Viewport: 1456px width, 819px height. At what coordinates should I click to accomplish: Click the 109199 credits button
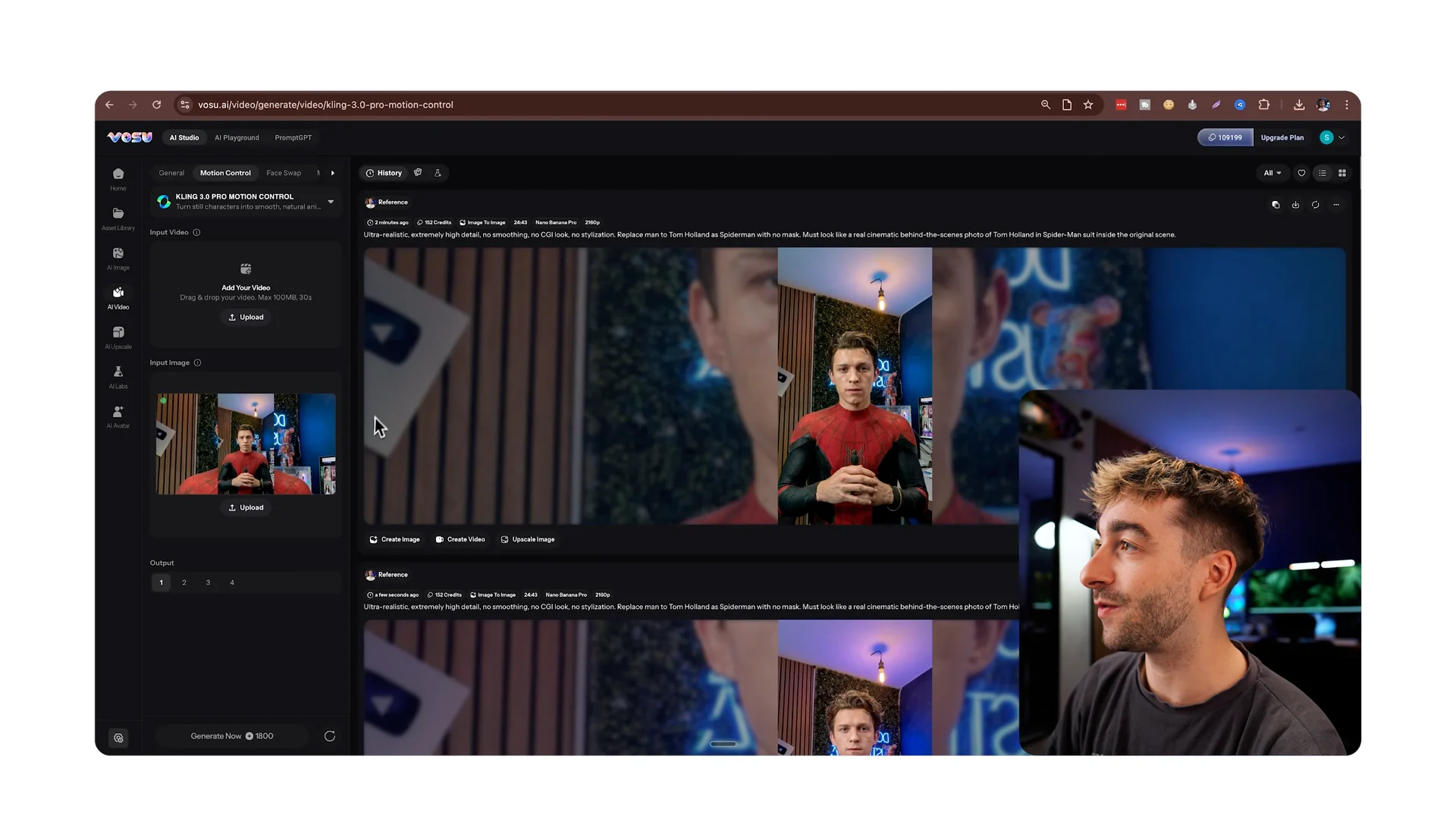point(1225,138)
